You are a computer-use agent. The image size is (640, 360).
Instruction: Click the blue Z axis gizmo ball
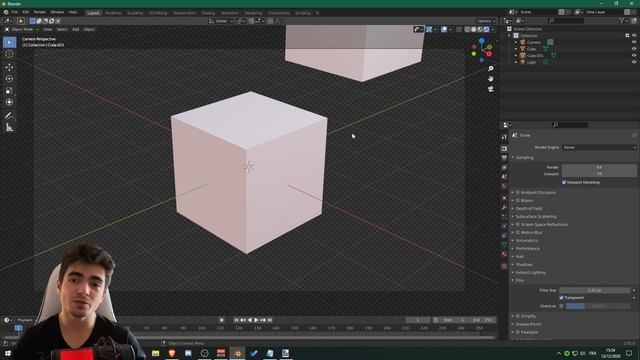482,41
